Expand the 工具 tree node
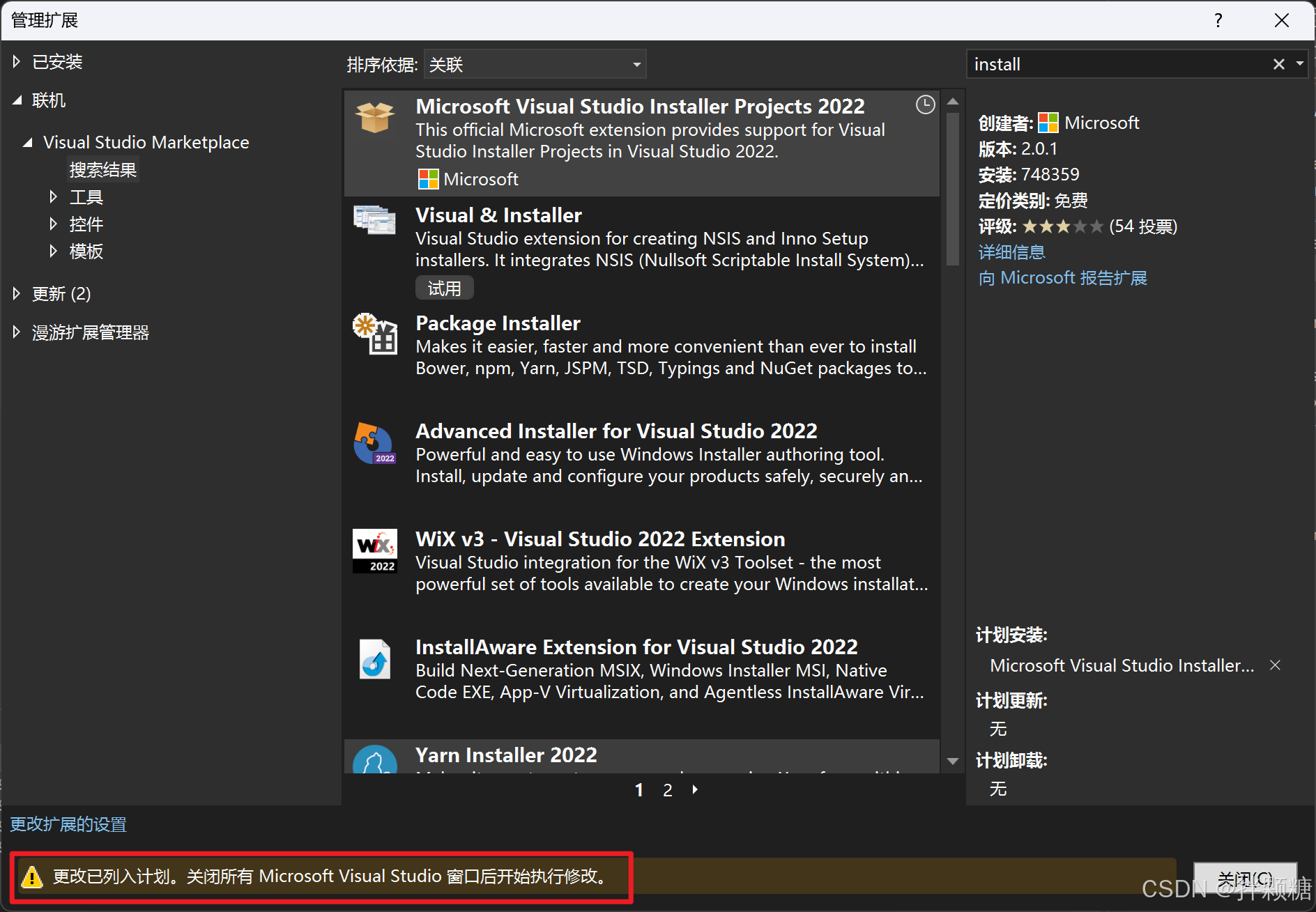 (54, 196)
